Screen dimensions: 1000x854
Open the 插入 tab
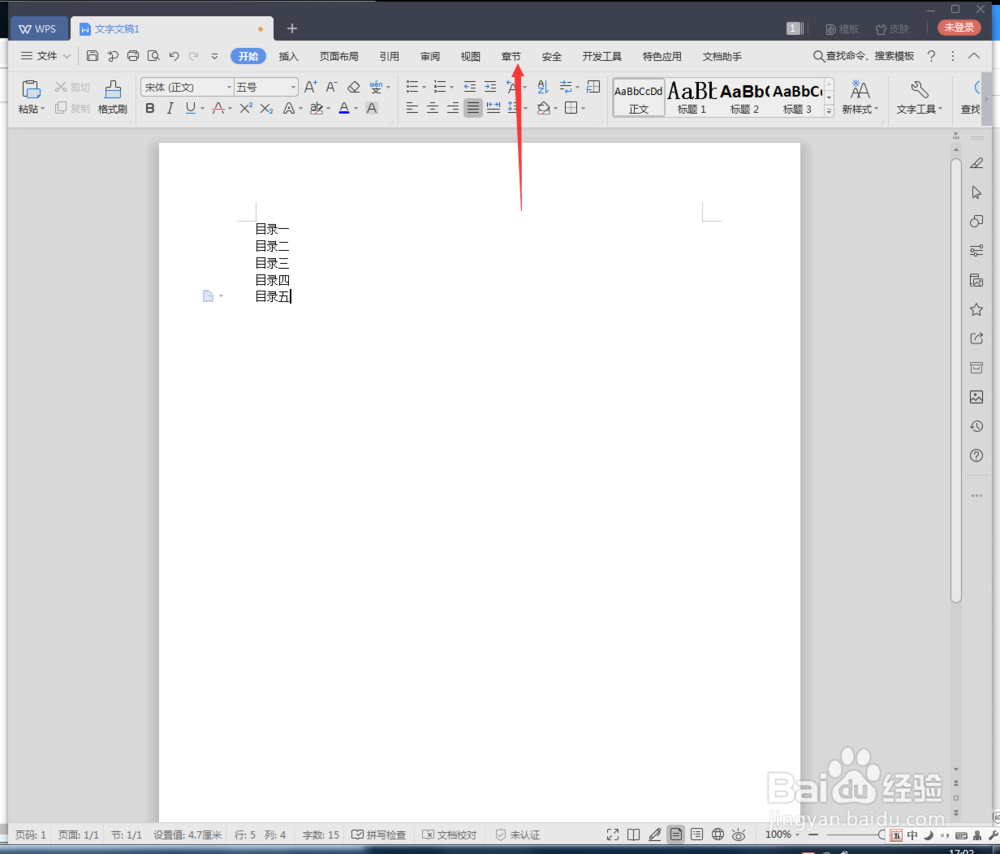tap(288, 56)
